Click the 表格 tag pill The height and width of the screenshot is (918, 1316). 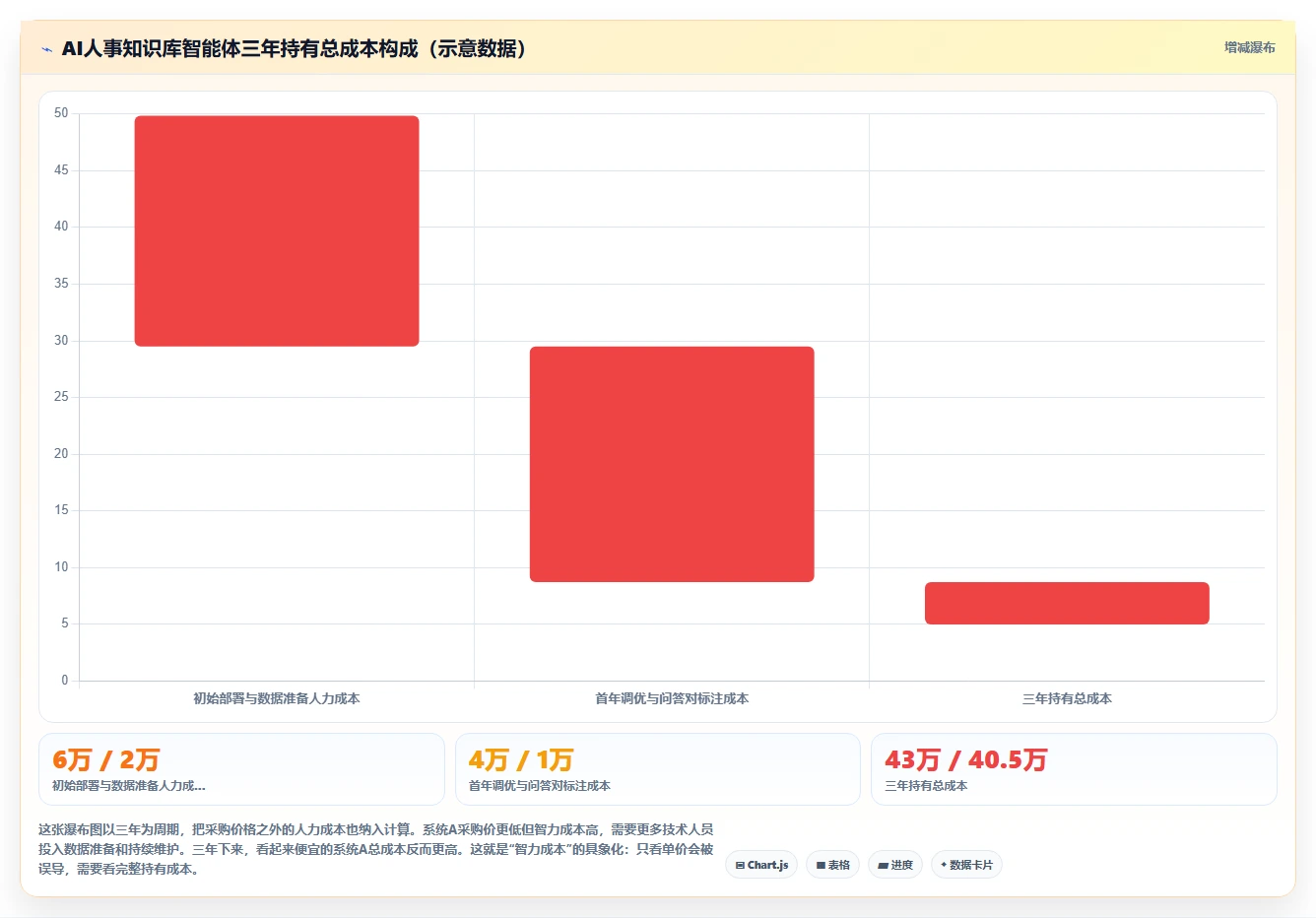[x=832, y=865]
